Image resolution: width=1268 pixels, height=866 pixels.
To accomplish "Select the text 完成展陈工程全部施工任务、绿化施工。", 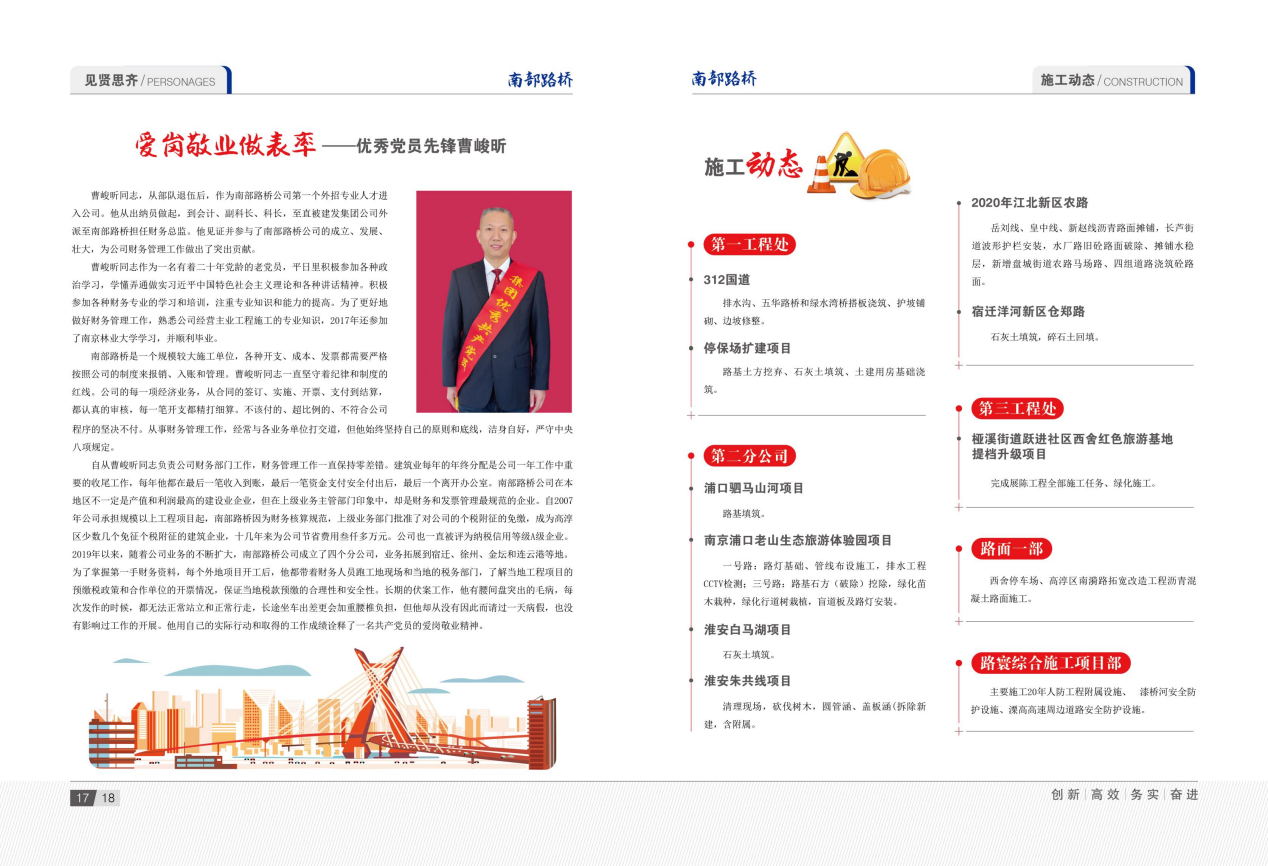I will [1073, 483].
